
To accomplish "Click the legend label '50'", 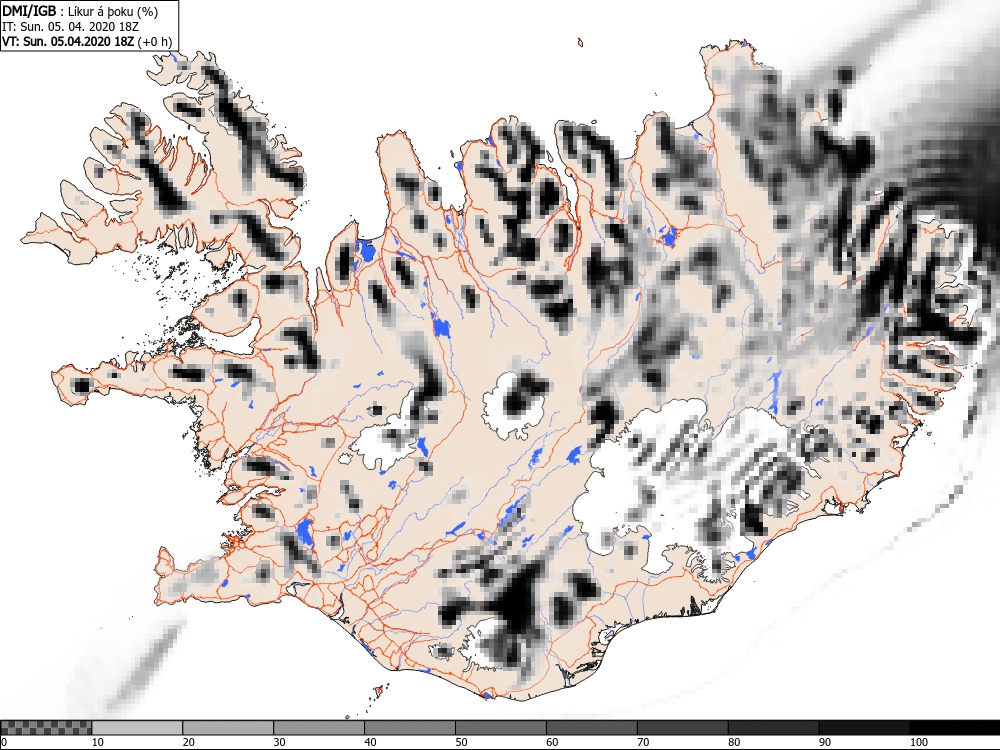I will (x=461, y=742).
